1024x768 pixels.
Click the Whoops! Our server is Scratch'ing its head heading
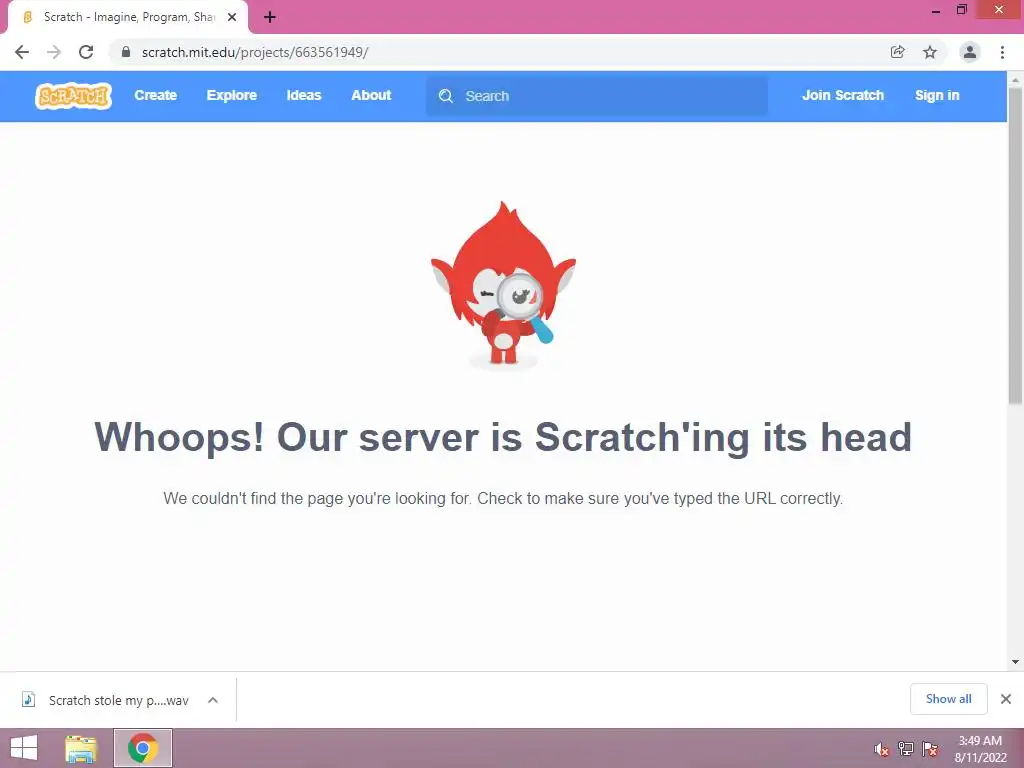click(x=503, y=437)
